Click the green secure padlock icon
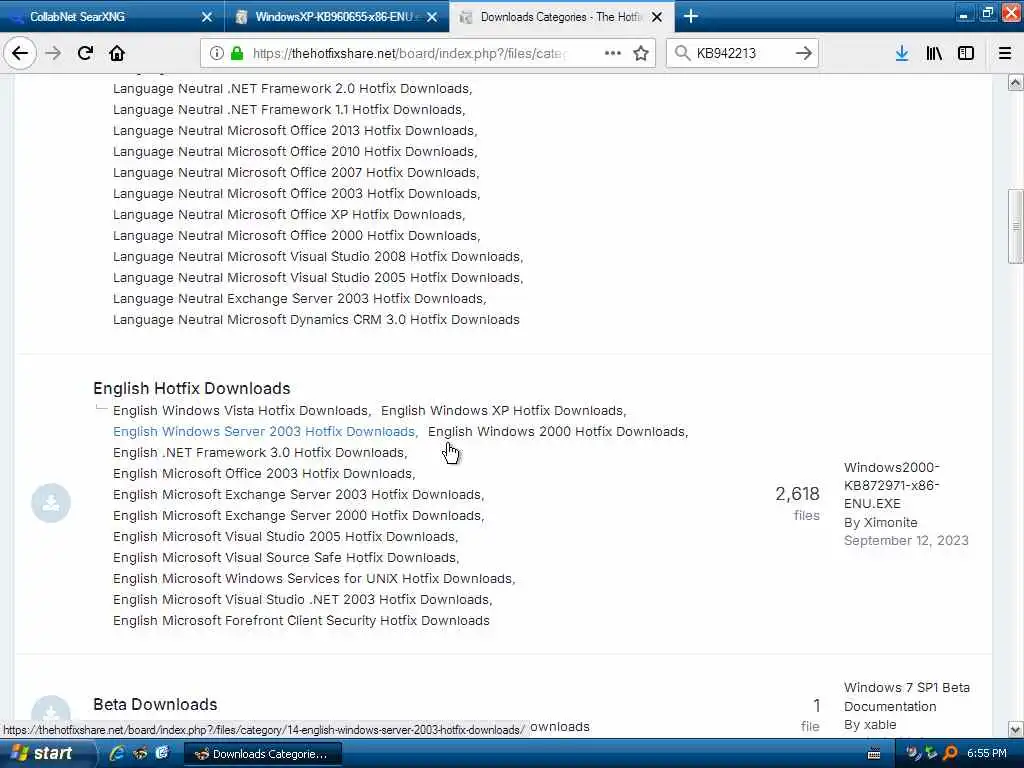The image size is (1024, 768). coord(237,53)
